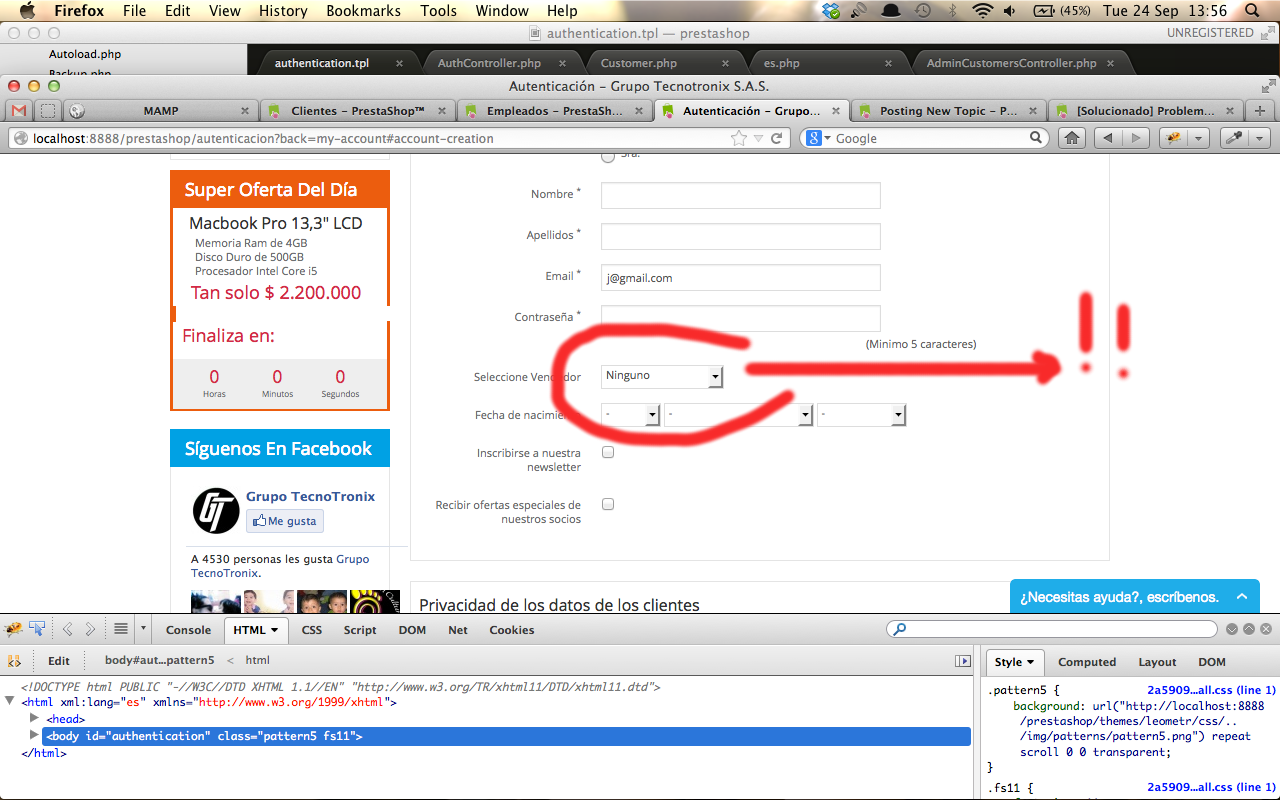Open the birth date day dropdown
Viewport: 1280px width, 800px height.
click(x=631, y=414)
